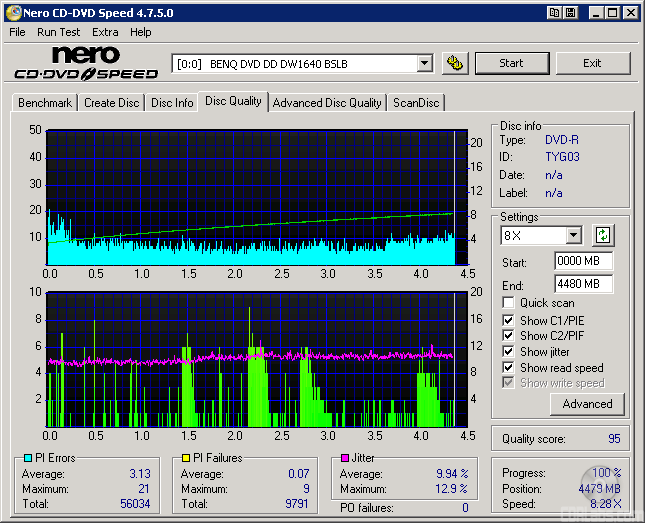Image resolution: width=645 pixels, height=523 pixels.
Task: Click the cyan PI Errors legend square
Action: [x=27, y=458]
